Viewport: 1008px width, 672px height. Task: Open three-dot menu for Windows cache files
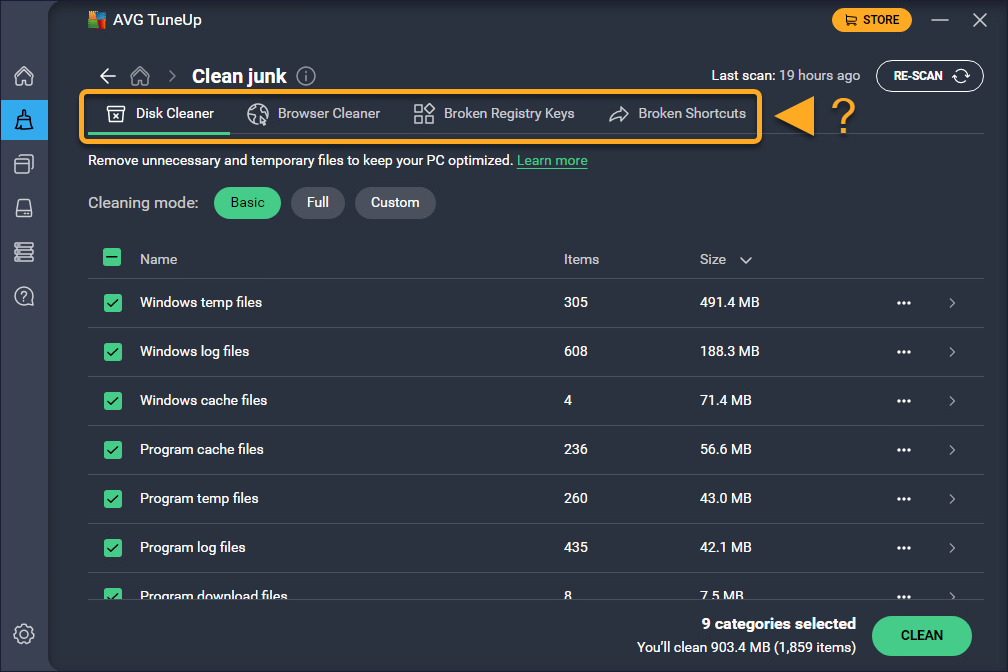[x=904, y=401]
